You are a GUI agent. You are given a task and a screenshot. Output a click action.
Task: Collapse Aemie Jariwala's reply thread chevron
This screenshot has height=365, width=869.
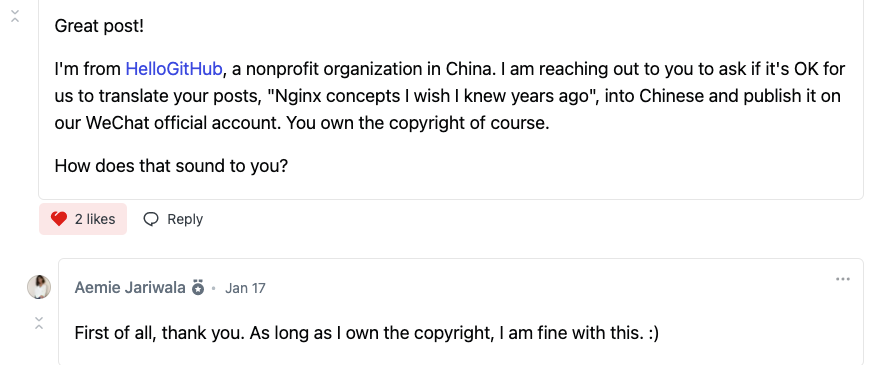(39, 323)
